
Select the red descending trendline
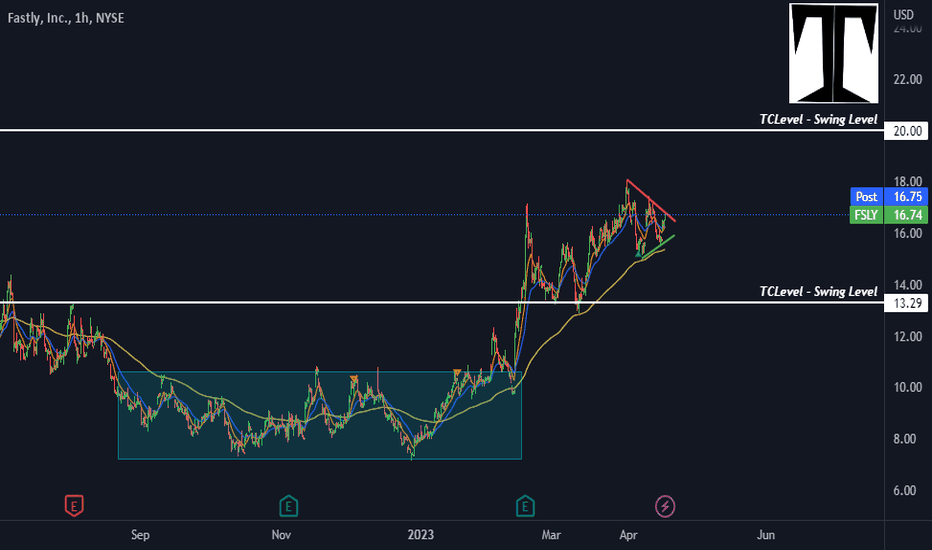(650, 200)
